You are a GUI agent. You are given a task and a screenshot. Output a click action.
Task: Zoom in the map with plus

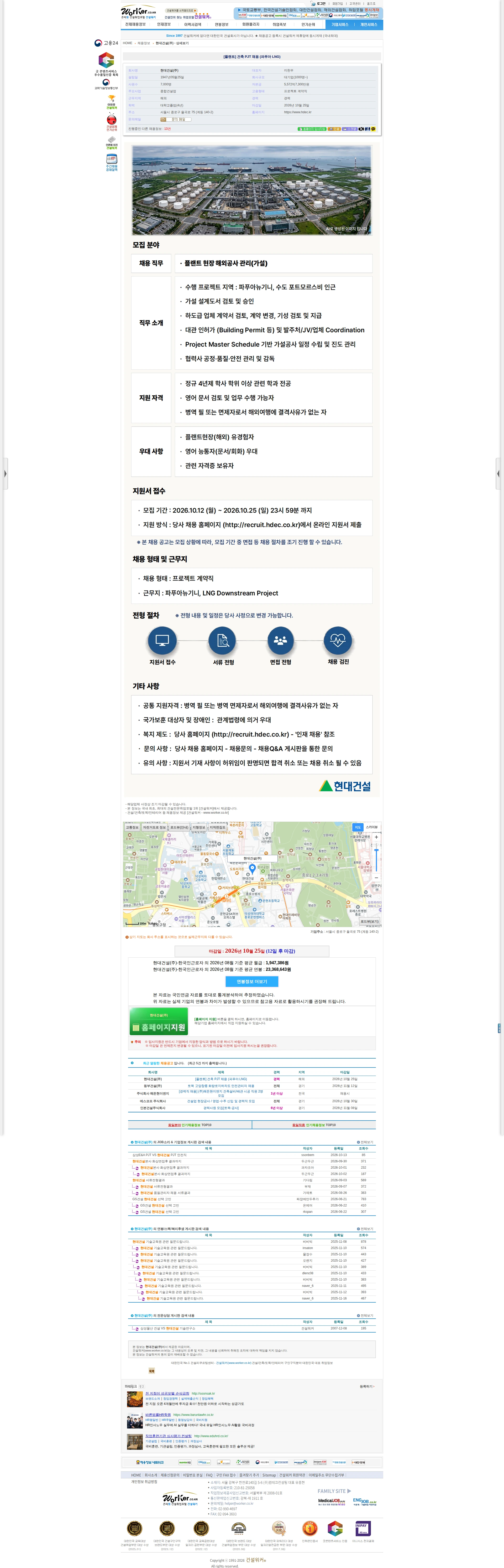(376, 837)
